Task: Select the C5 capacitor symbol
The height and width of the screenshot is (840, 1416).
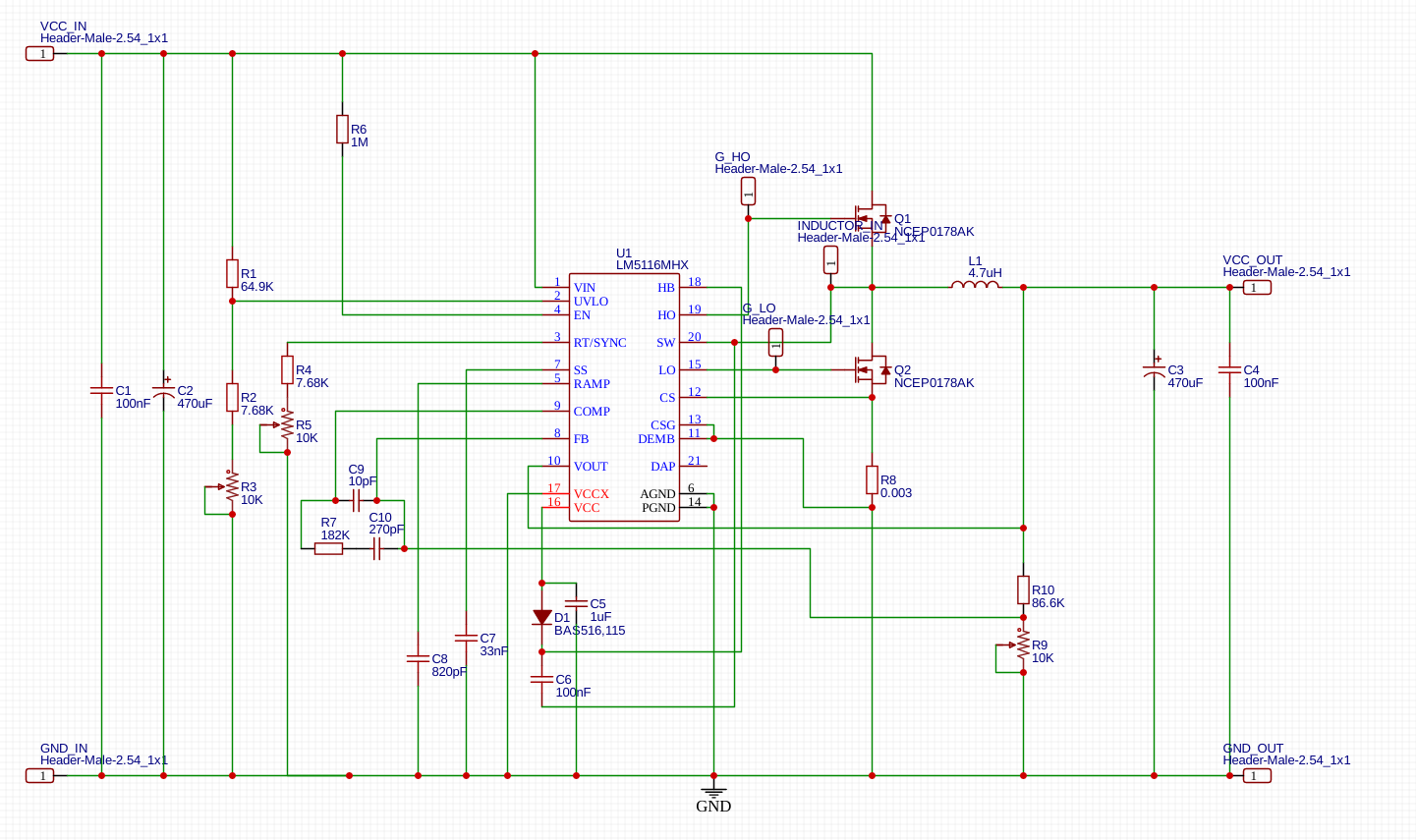Action: click(x=576, y=603)
